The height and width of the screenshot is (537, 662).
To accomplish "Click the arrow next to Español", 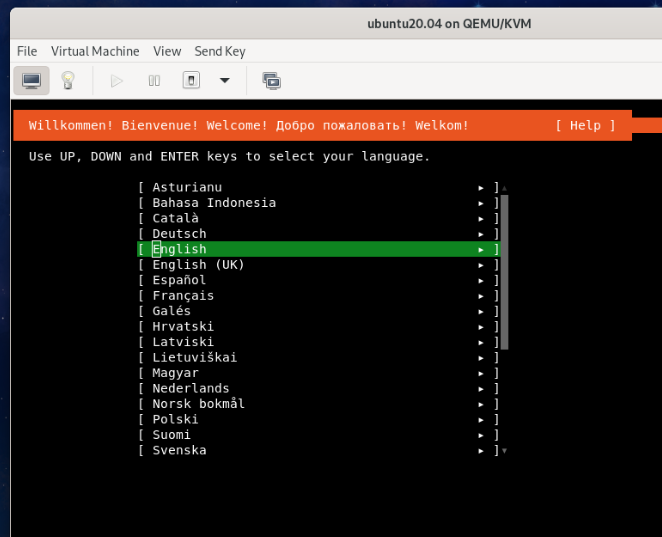I will (x=481, y=281).
